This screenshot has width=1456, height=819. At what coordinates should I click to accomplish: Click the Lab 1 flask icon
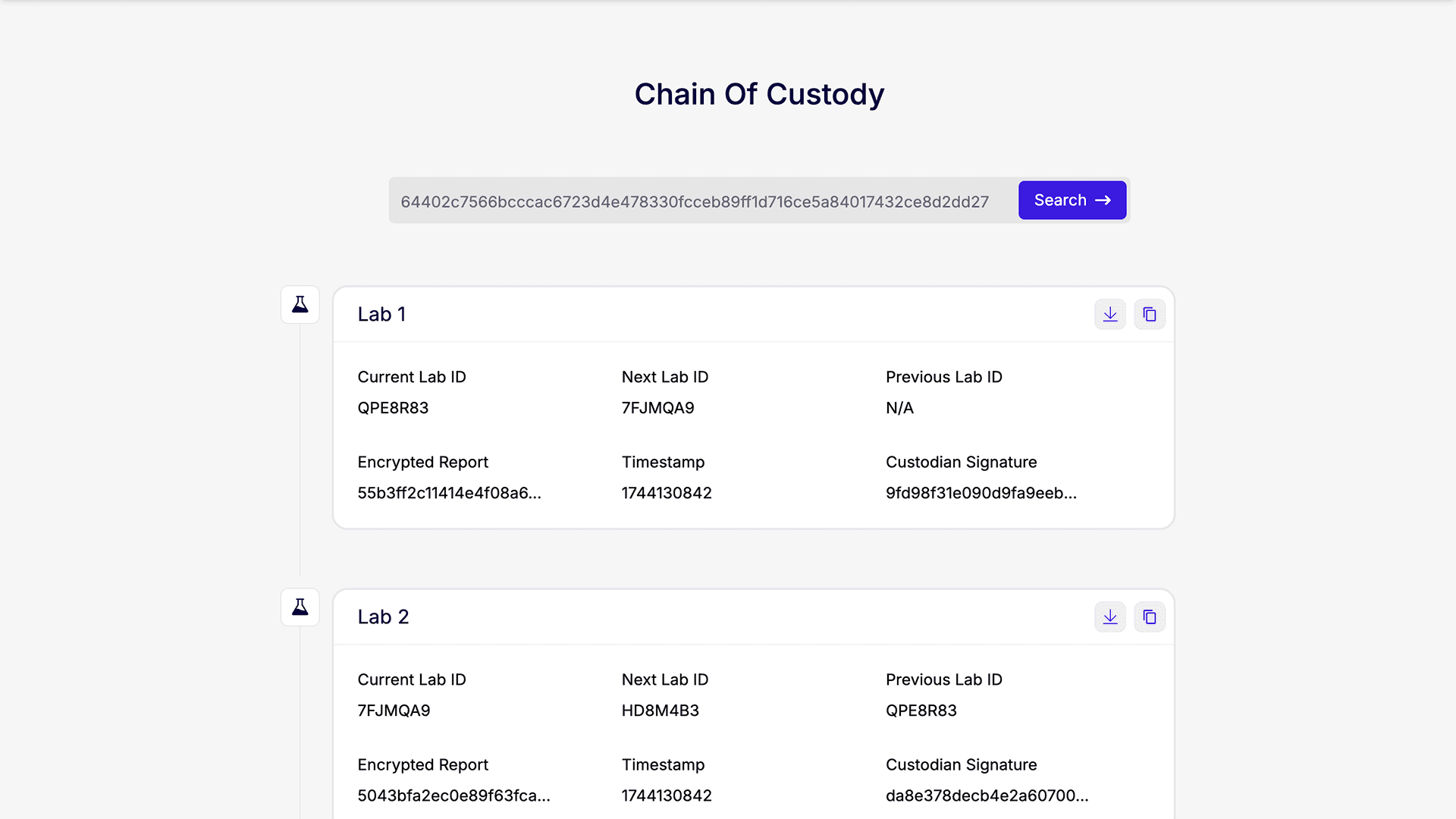(x=300, y=305)
